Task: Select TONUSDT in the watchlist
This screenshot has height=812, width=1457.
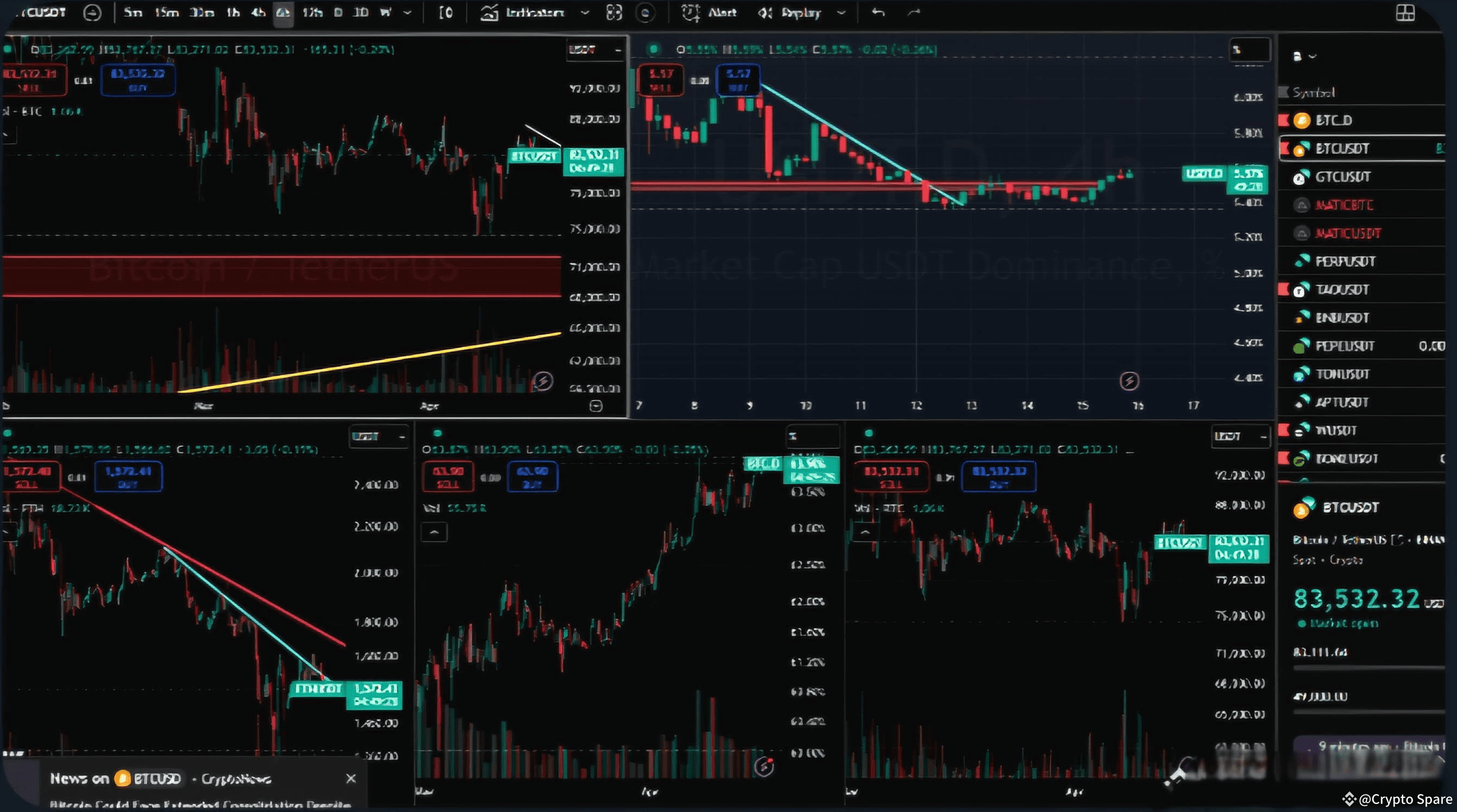Action: point(1362,374)
